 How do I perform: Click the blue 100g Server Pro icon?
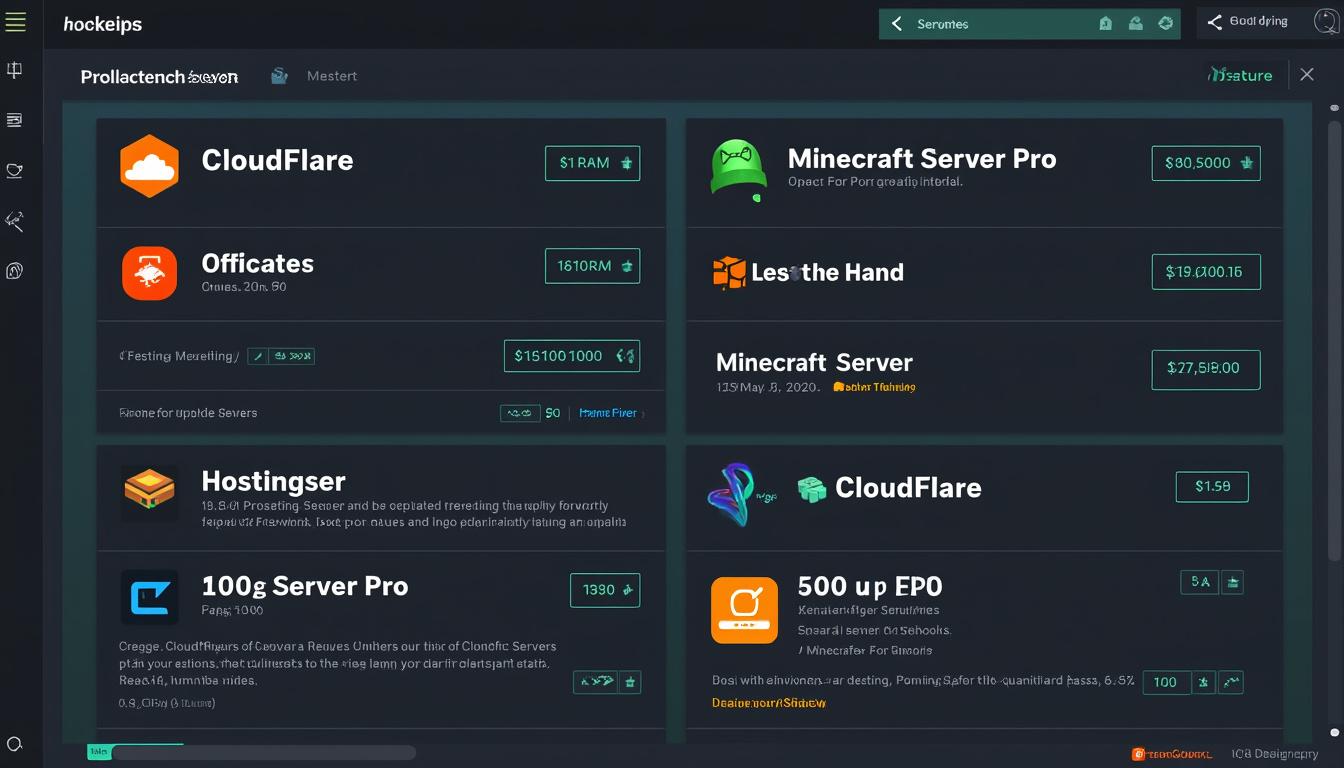[x=149, y=598]
